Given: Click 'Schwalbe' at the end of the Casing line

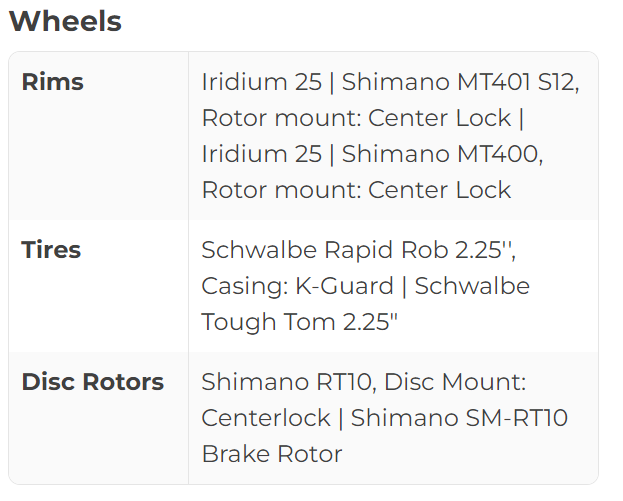Looking at the screenshot, I should tap(472, 286).
